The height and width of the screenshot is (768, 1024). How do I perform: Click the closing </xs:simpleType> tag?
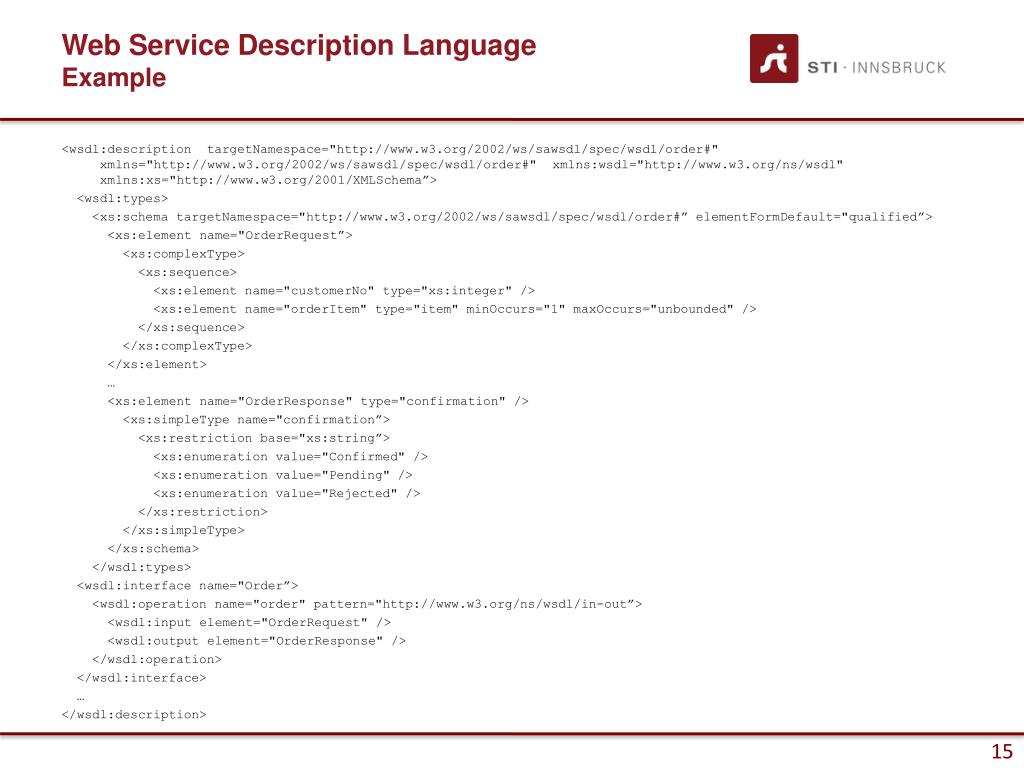pos(184,530)
